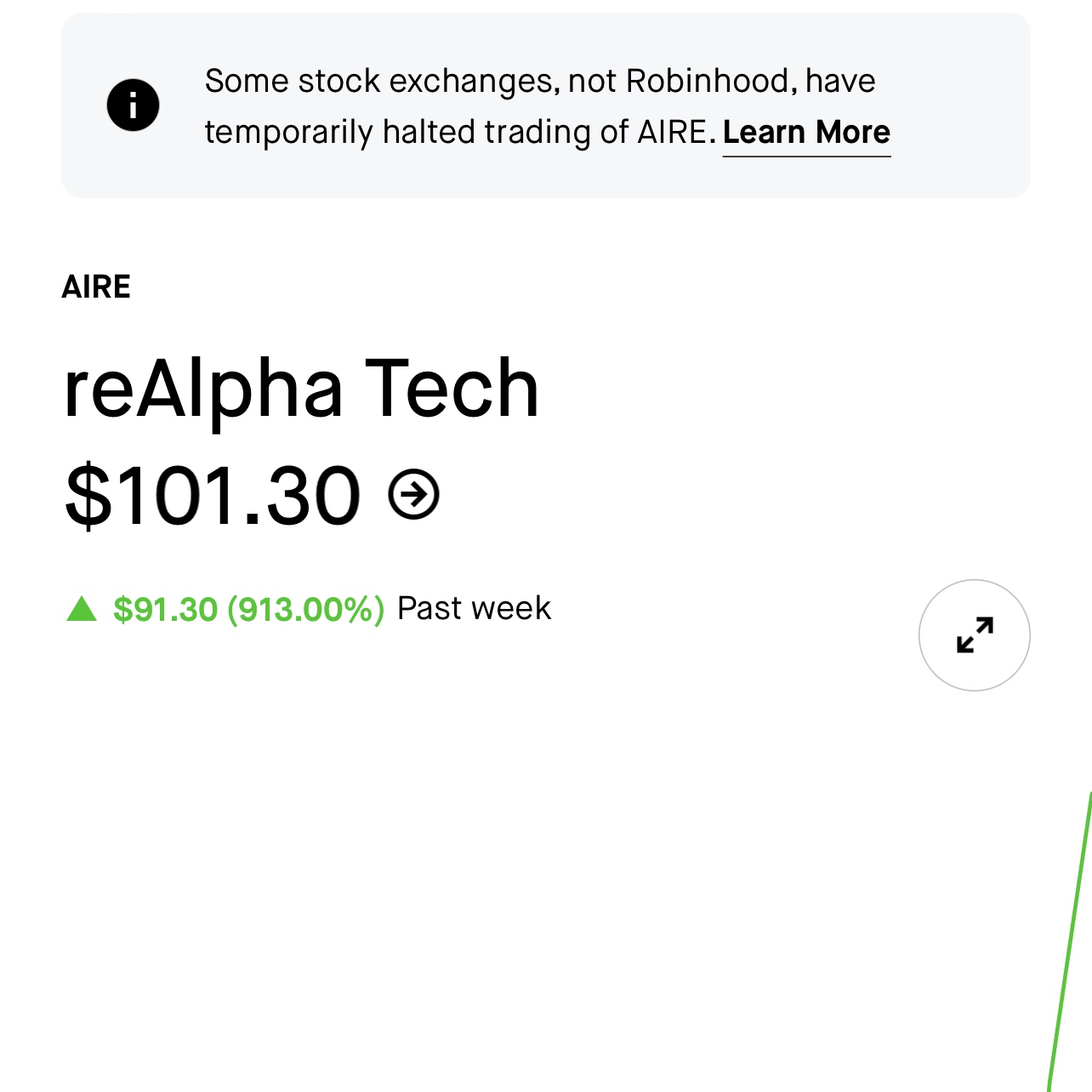This screenshot has width=1092, height=1092.
Task: Tap the dollar sign of the $101.30 price
Action: click(x=88, y=496)
